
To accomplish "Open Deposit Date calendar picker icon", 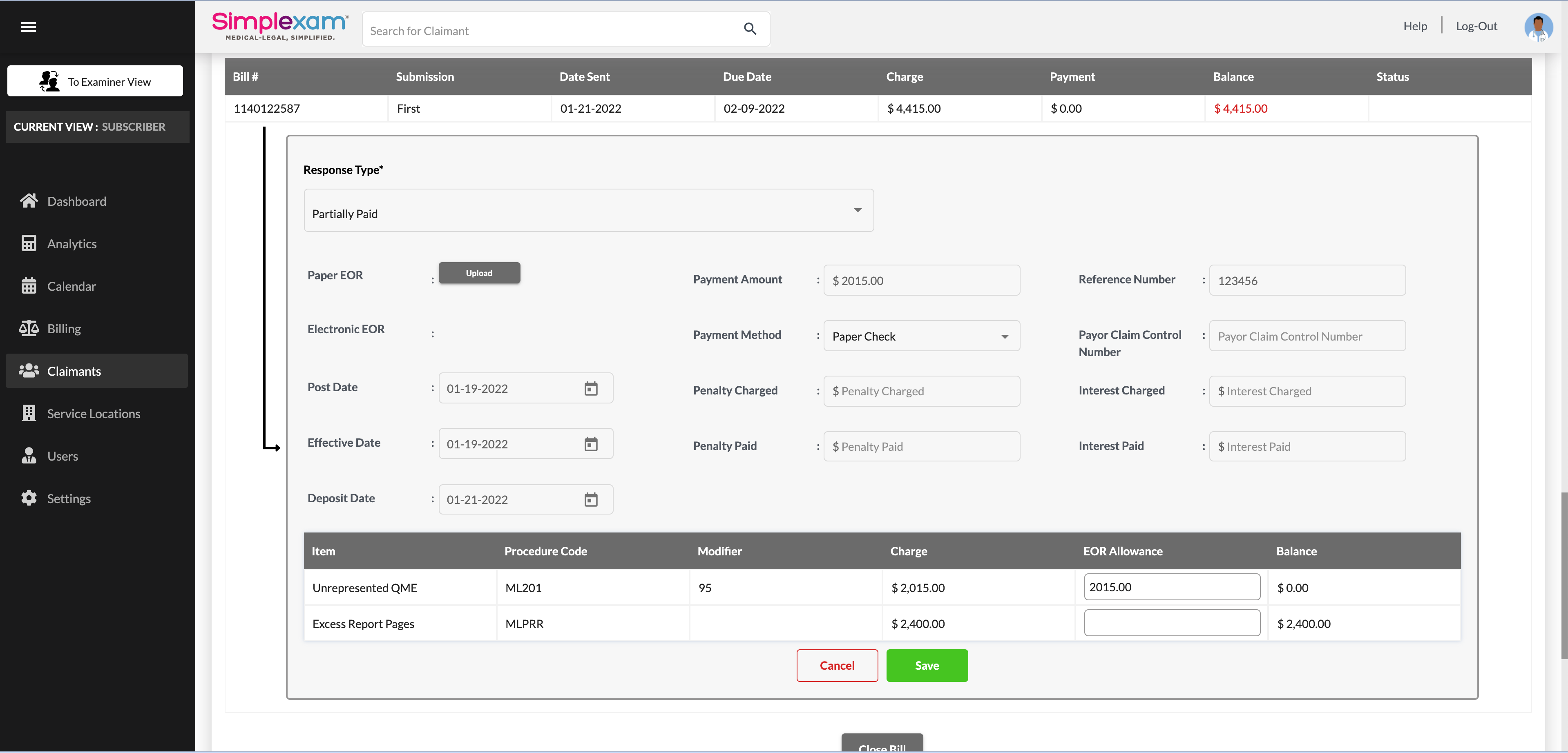I will tap(590, 500).
